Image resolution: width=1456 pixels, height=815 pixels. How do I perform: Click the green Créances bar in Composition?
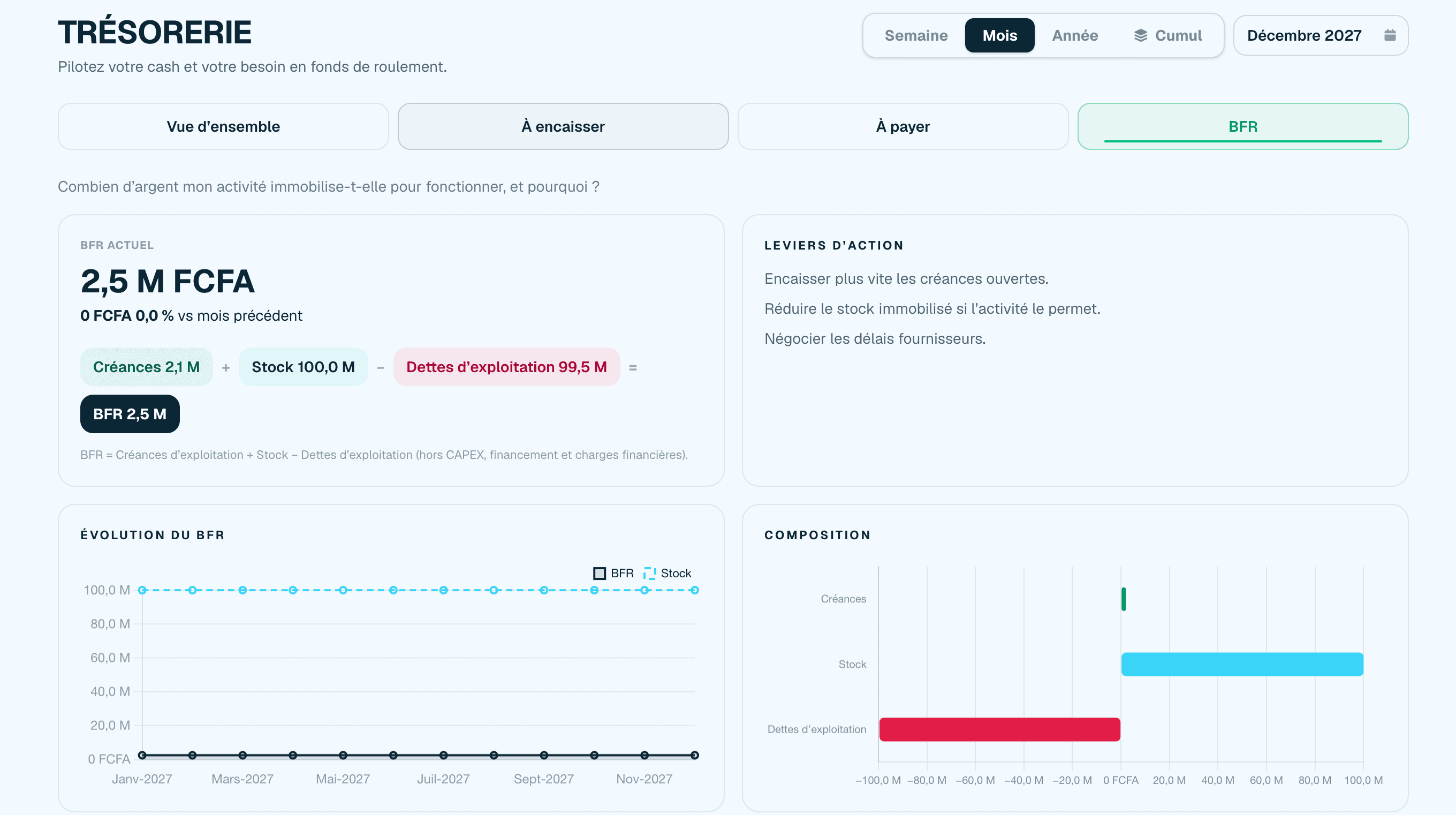coord(1124,599)
